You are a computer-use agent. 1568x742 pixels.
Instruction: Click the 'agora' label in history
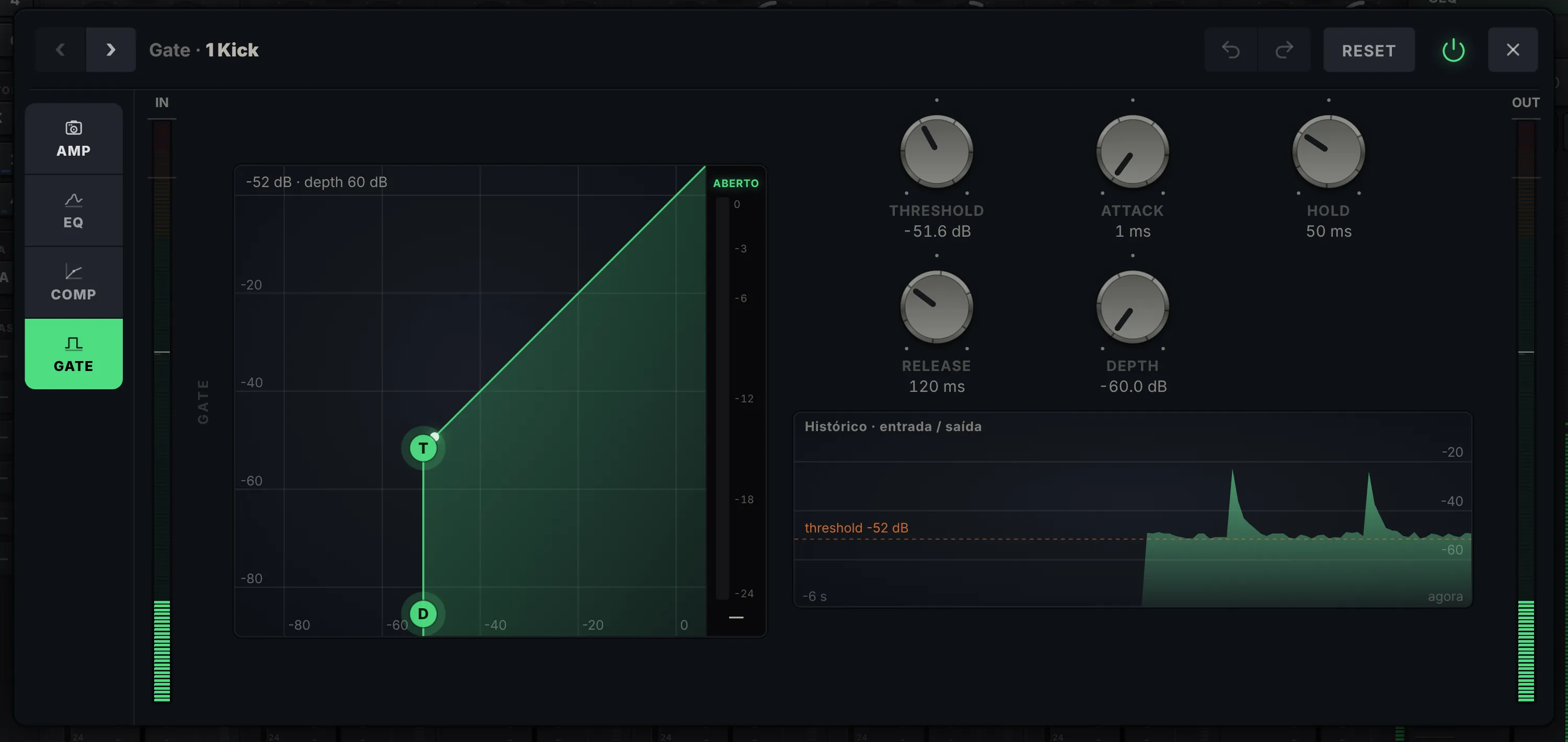[1445, 597]
